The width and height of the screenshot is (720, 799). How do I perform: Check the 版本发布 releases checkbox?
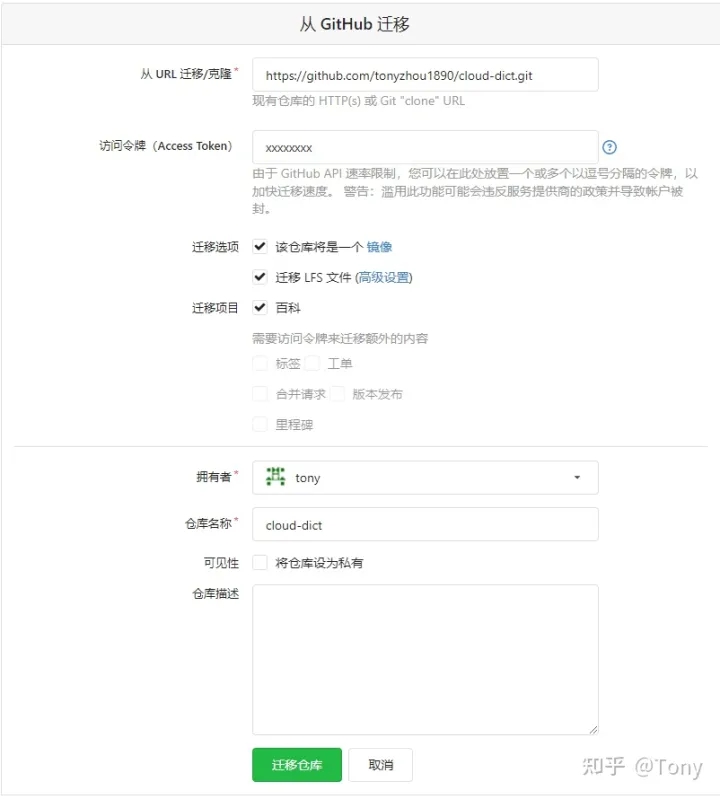[337, 394]
